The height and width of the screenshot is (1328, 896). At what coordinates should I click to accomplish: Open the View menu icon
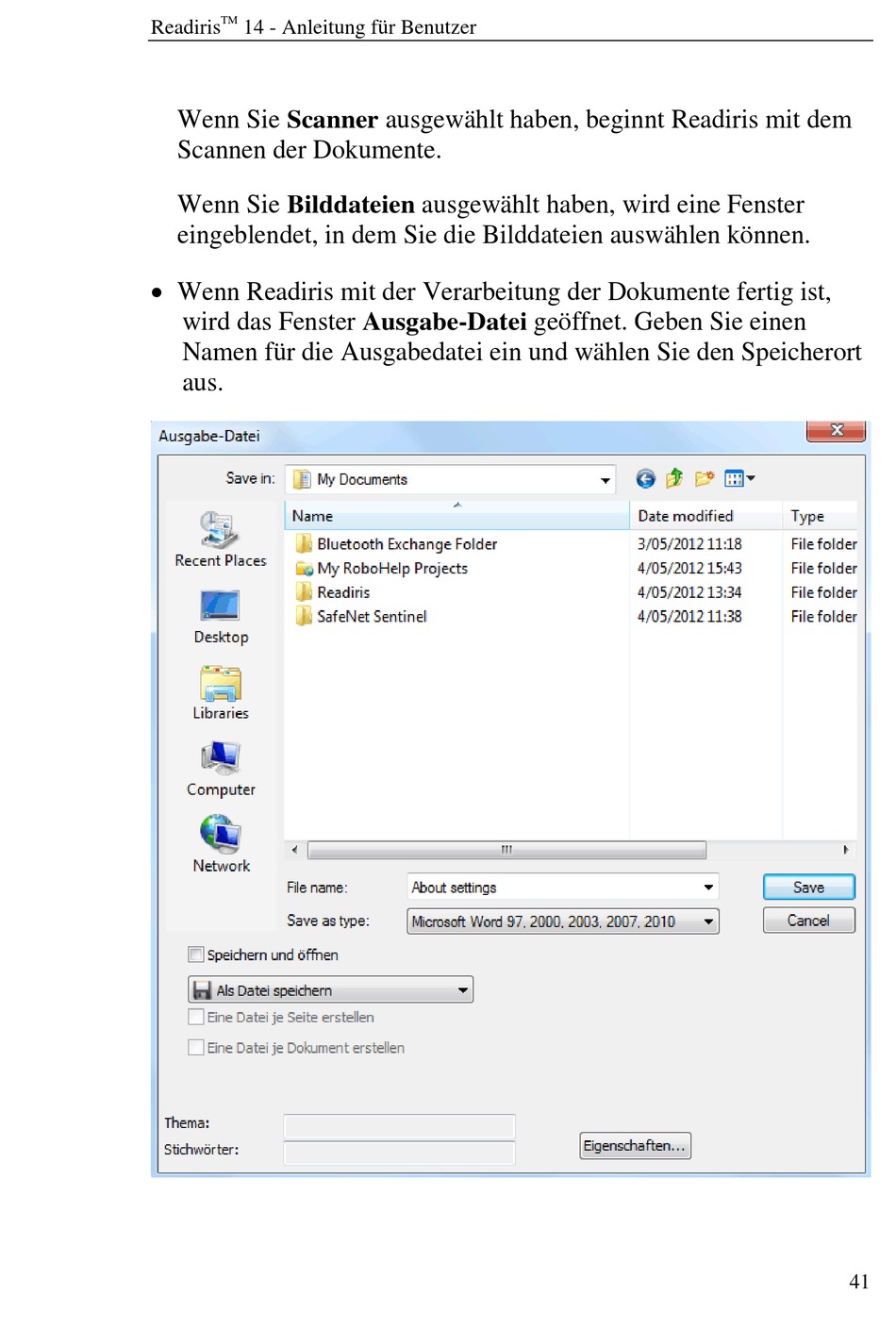(739, 479)
